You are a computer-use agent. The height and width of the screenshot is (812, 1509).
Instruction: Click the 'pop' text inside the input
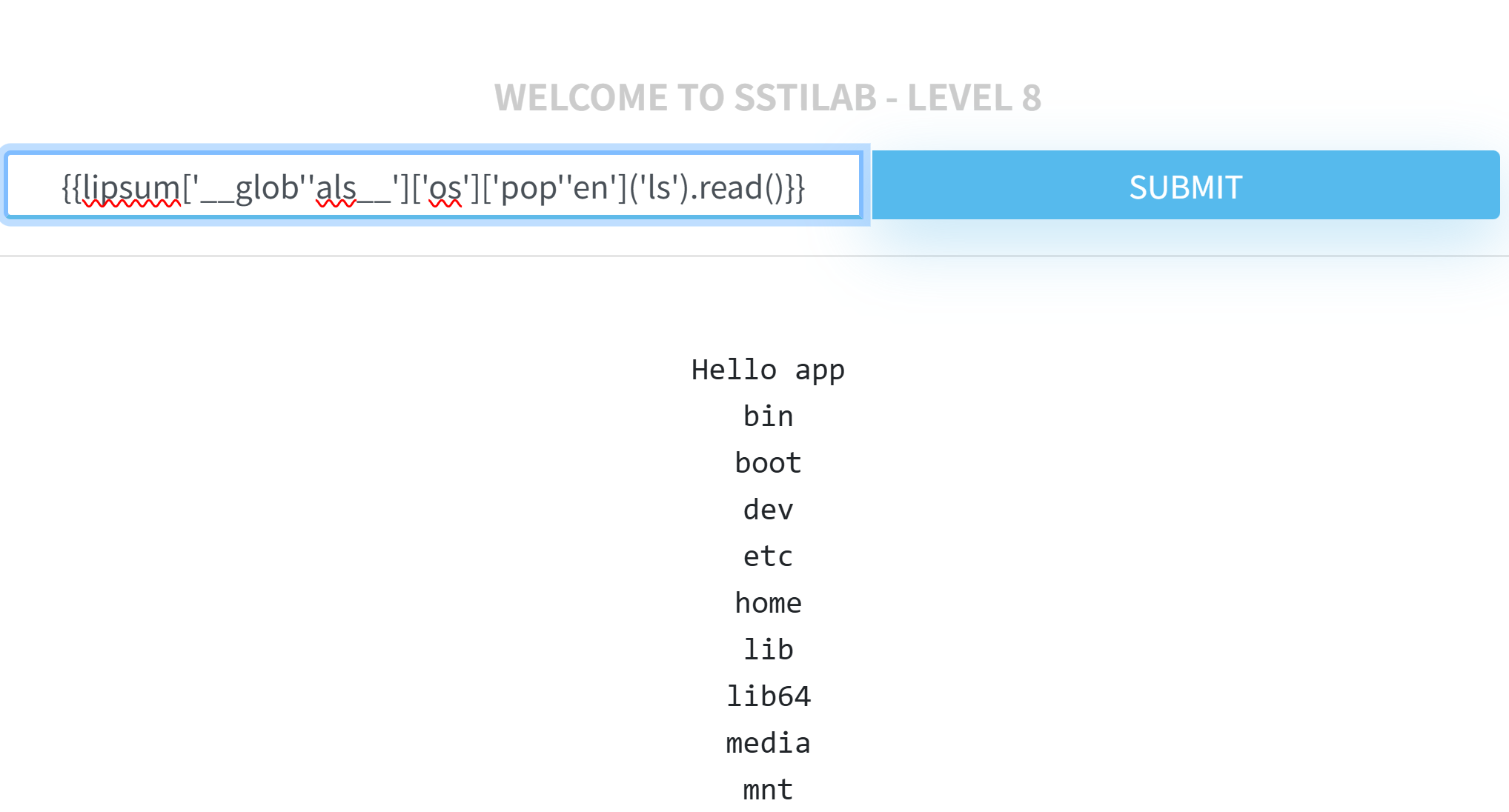[528, 187]
